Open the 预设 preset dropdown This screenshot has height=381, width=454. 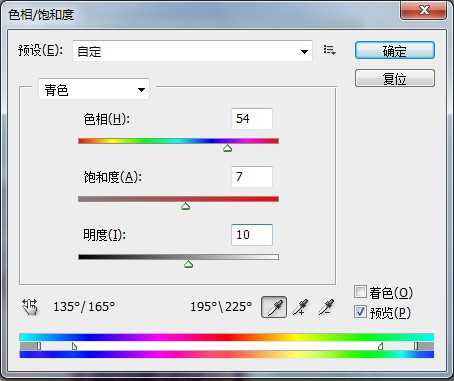(x=192, y=51)
